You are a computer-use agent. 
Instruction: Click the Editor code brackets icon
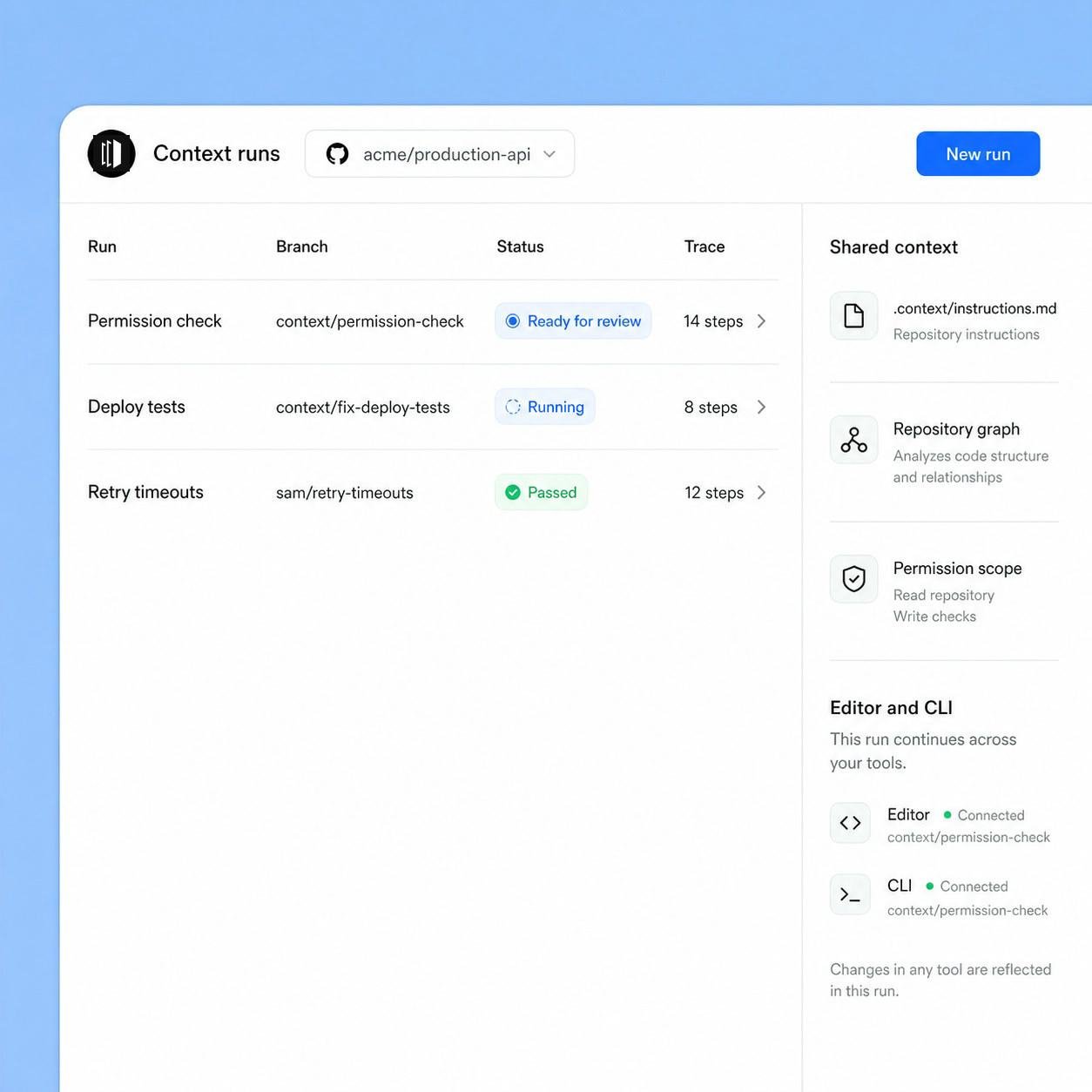851,823
